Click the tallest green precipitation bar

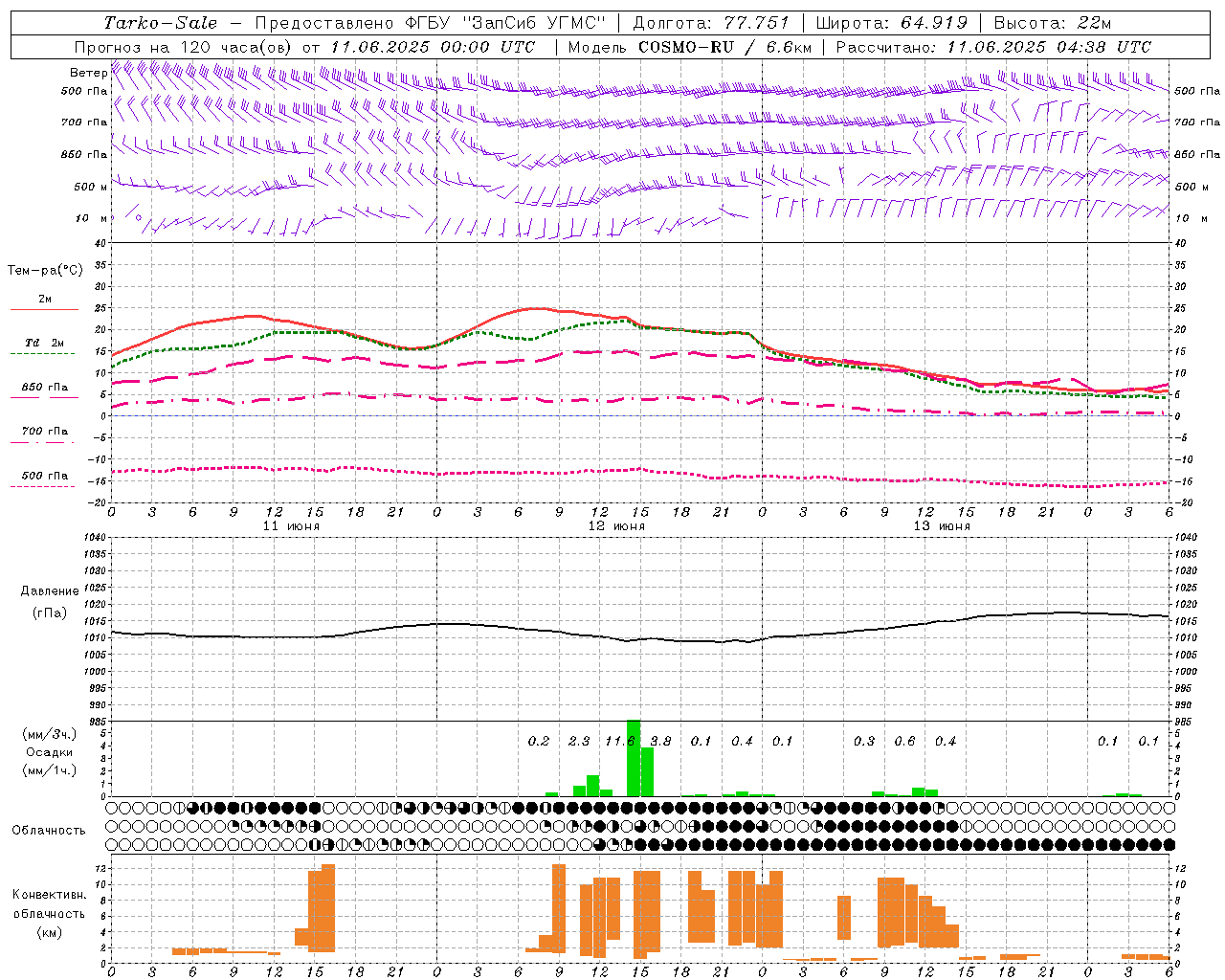tap(634, 758)
